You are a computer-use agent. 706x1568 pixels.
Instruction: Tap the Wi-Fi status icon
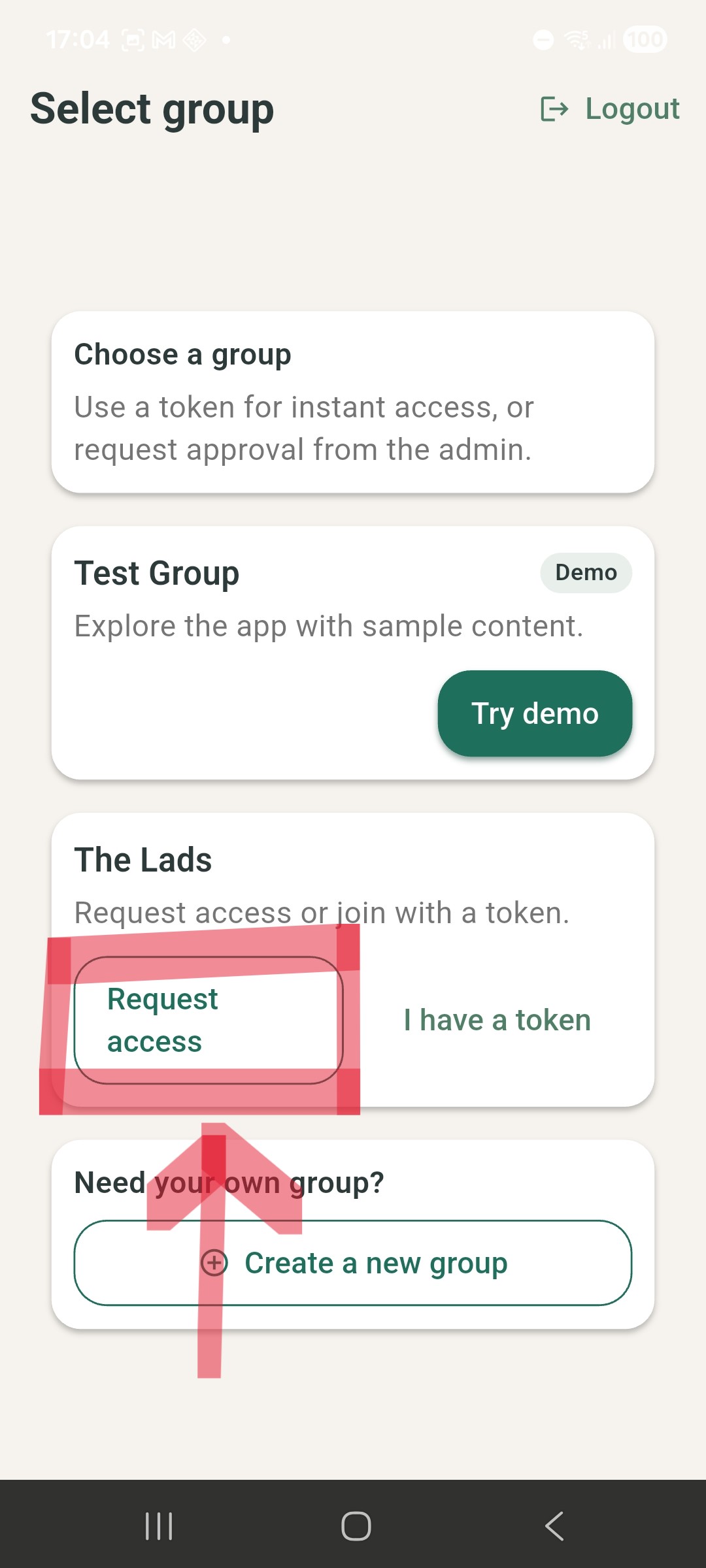pyautogui.click(x=577, y=40)
